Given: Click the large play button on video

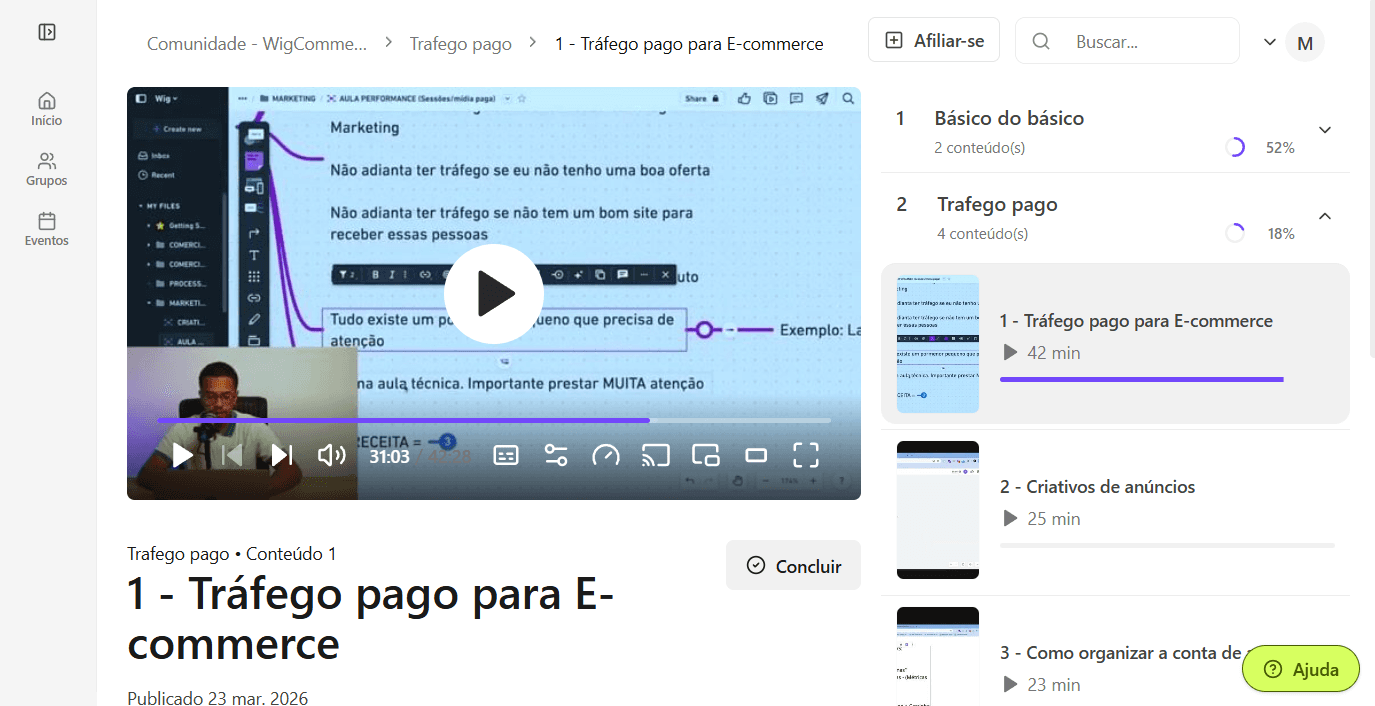Looking at the screenshot, I should 494,294.
